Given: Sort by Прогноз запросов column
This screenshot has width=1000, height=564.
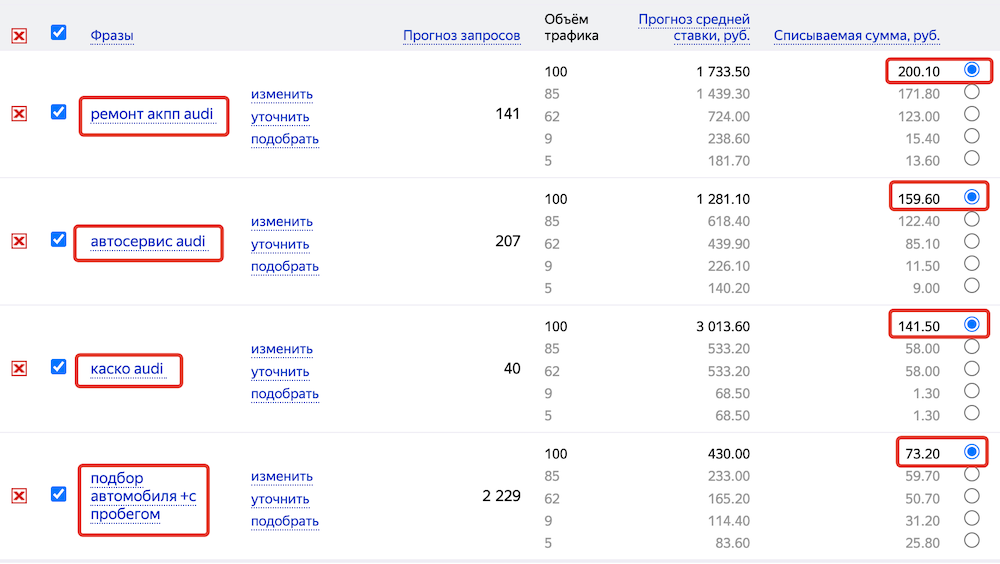Looking at the screenshot, I should tap(461, 36).
